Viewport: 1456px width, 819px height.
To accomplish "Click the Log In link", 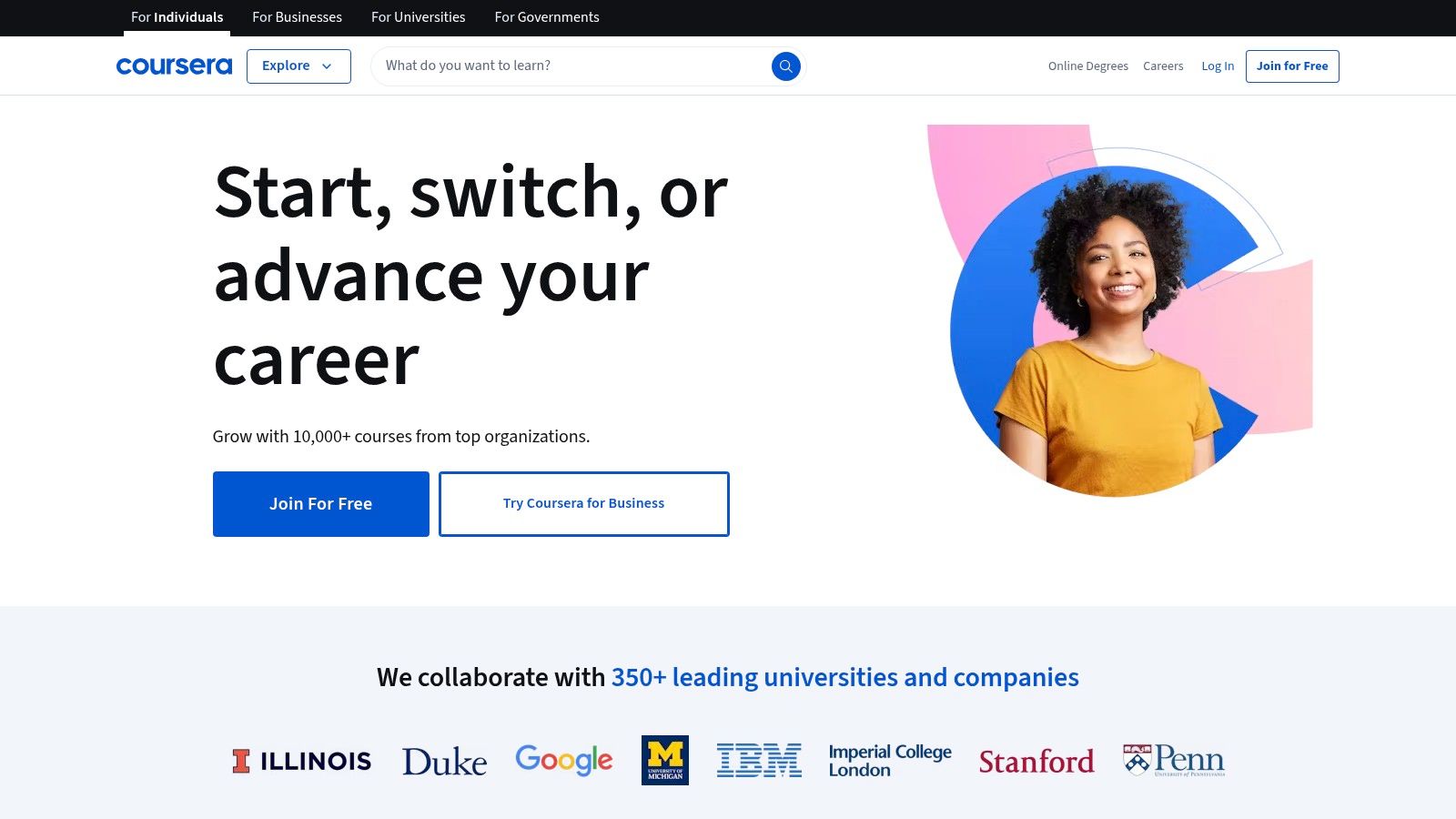I will 1218,66.
